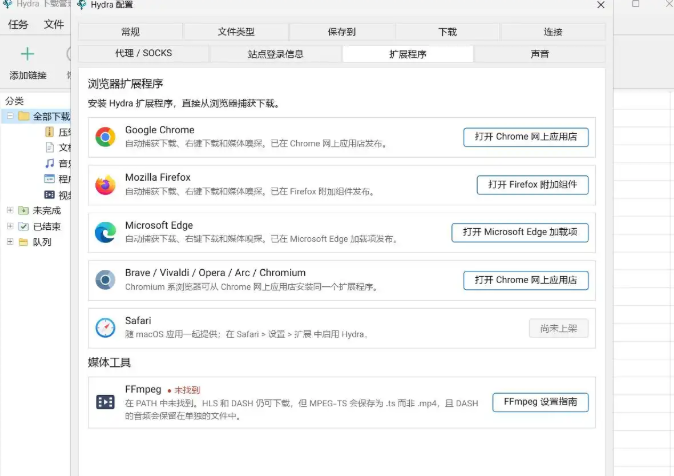
Task: Click the Hydra logo in dialog title
Action: [82, 5]
